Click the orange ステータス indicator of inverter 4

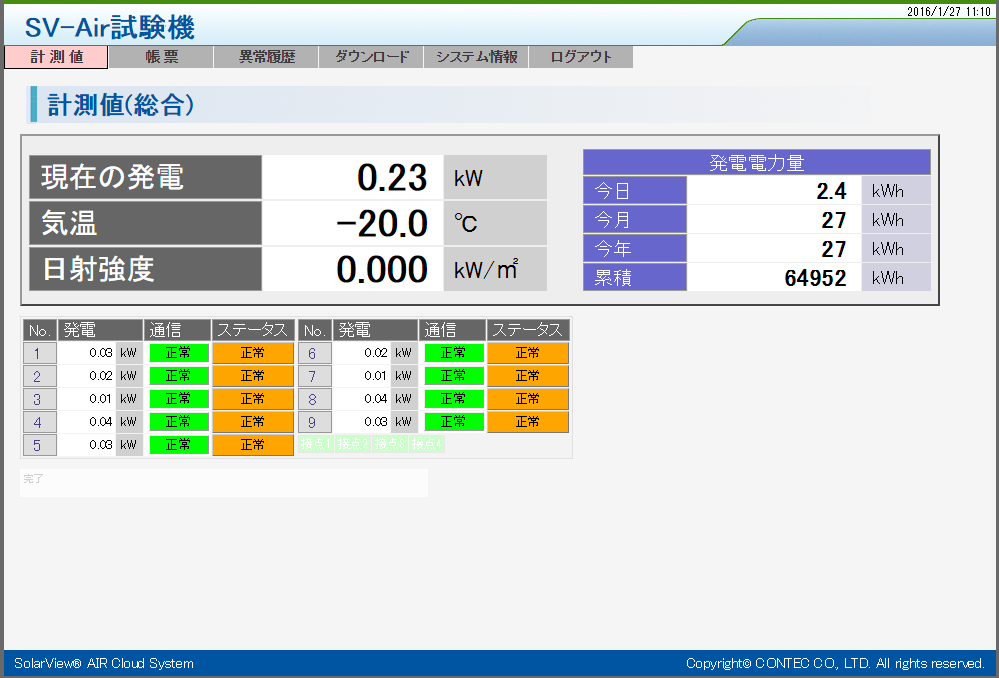coord(253,422)
